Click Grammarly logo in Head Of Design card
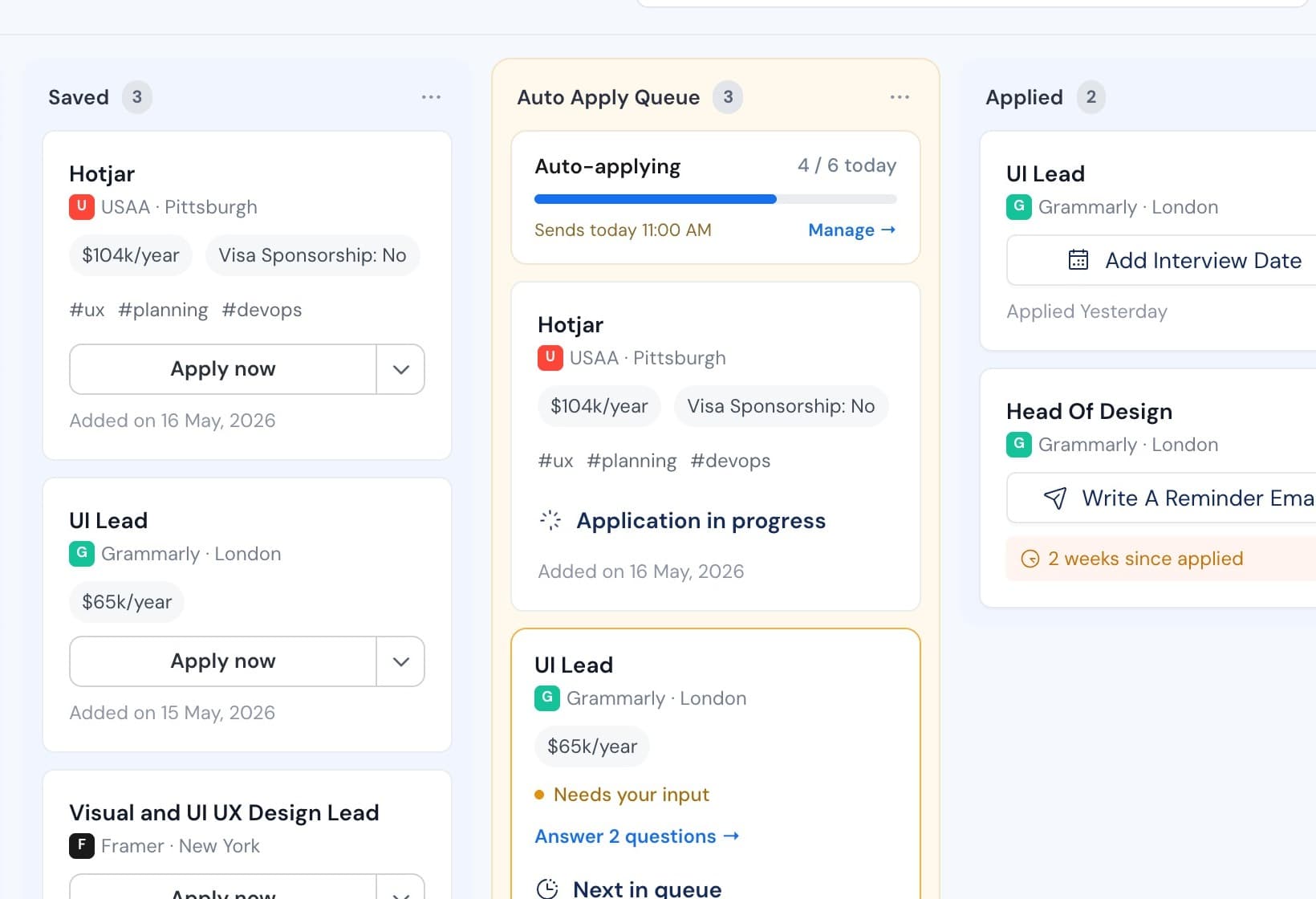Screen dimensions: 1316x899 (1018, 445)
